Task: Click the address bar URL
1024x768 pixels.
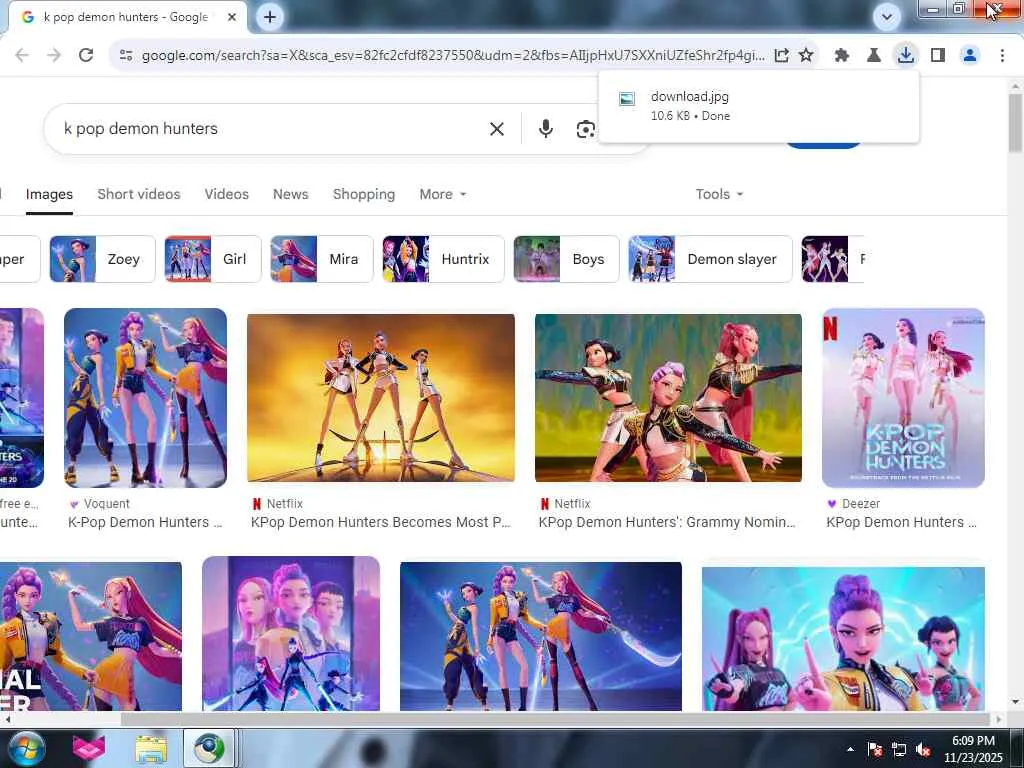Action: pyautogui.click(x=453, y=56)
